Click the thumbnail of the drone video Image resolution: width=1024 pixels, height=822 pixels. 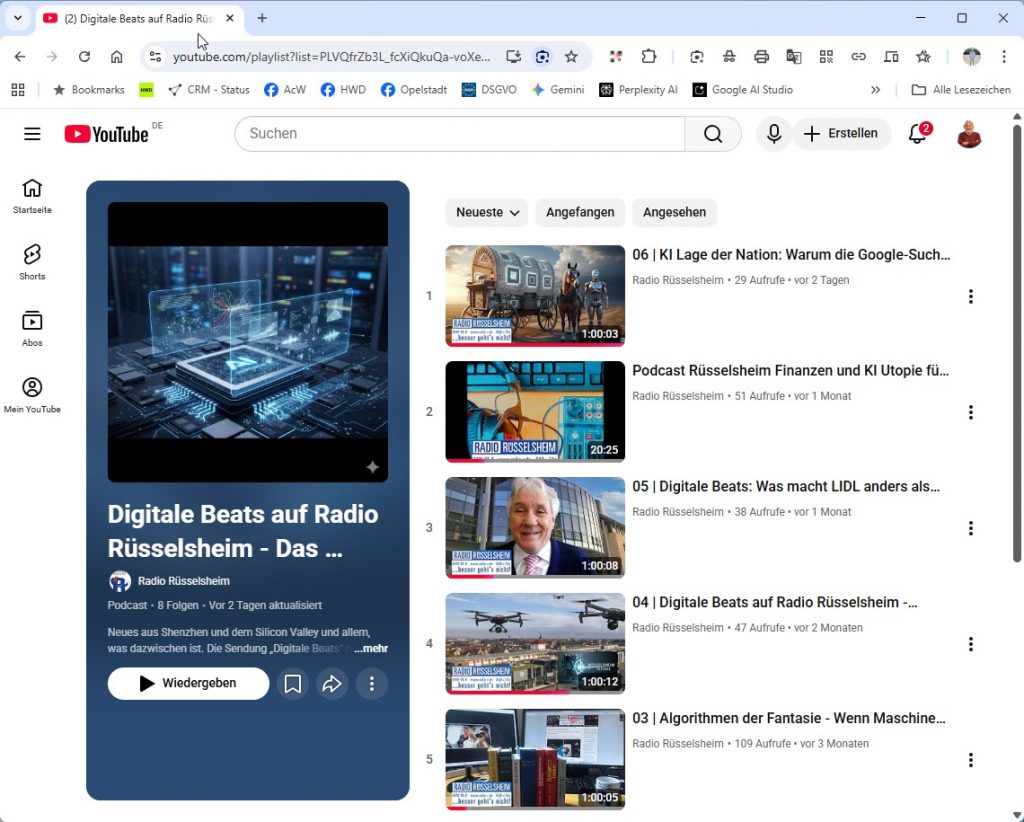coord(534,643)
